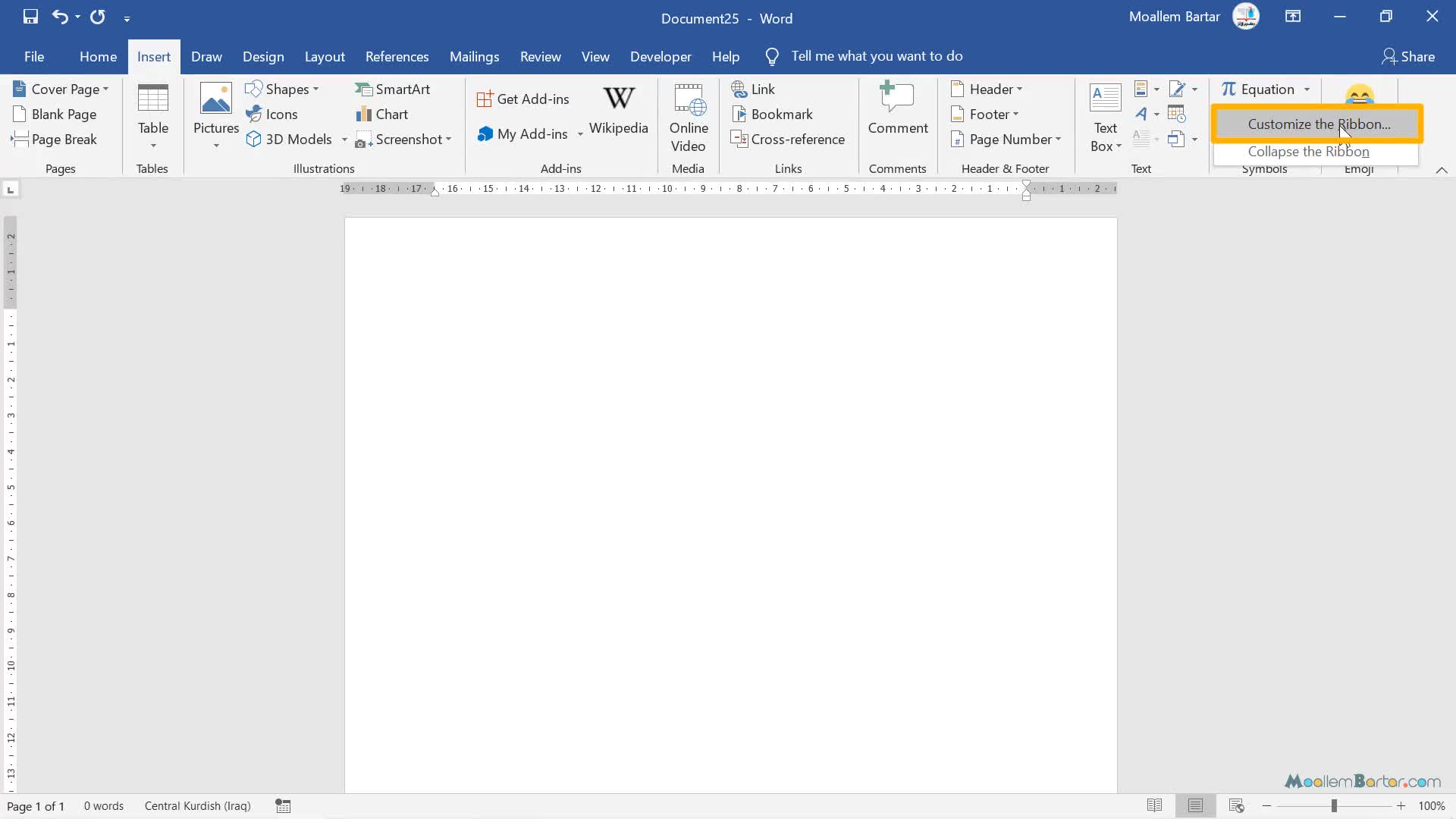The image size is (1456, 819).
Task: Open the References tab
Action: (x=397, y=57)
